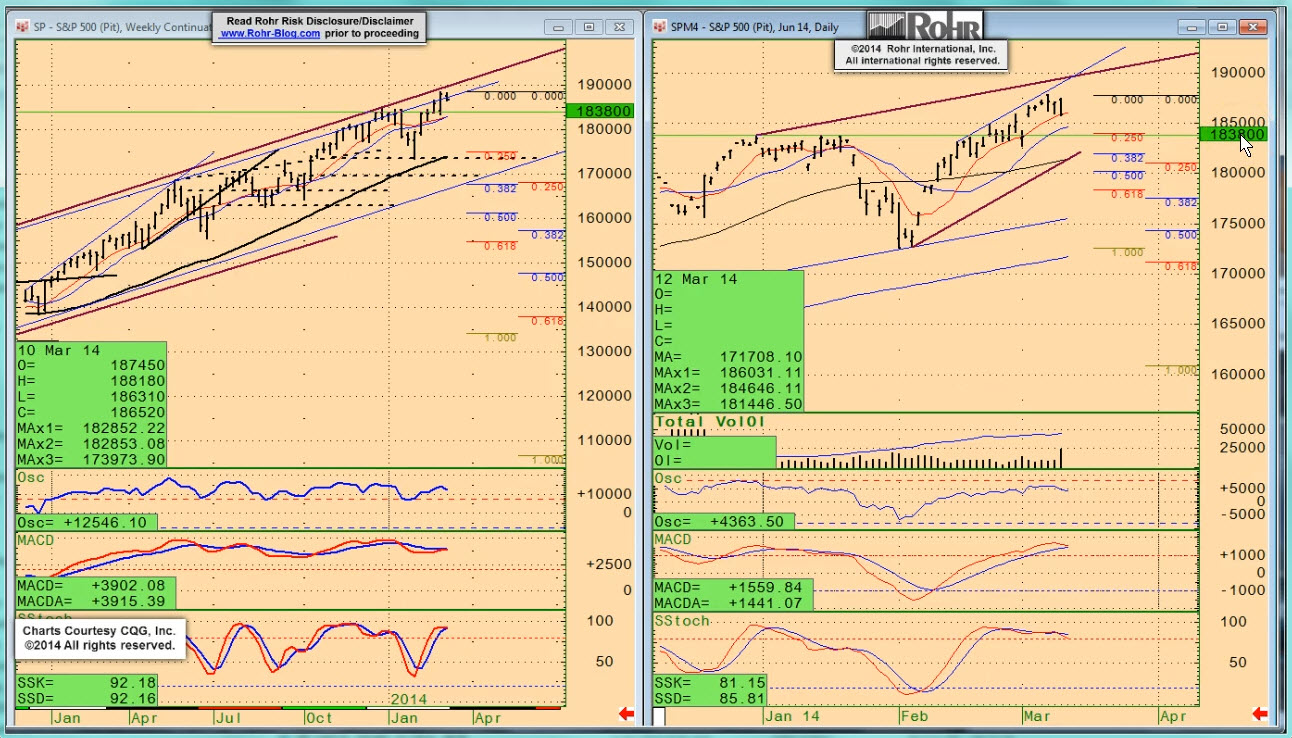This screenshot has width=1292, height=738.
Task: Click red arrow at bottom of weekly chart
Action: (626, 713)
